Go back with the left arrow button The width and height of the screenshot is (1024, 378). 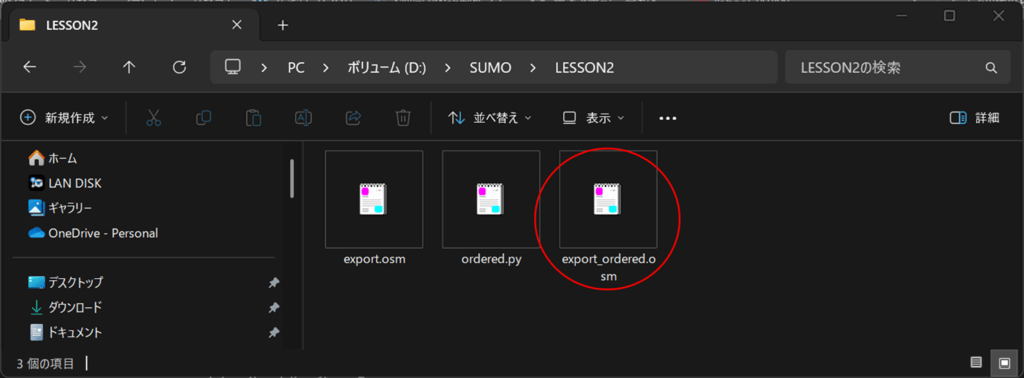coord(29,67)
